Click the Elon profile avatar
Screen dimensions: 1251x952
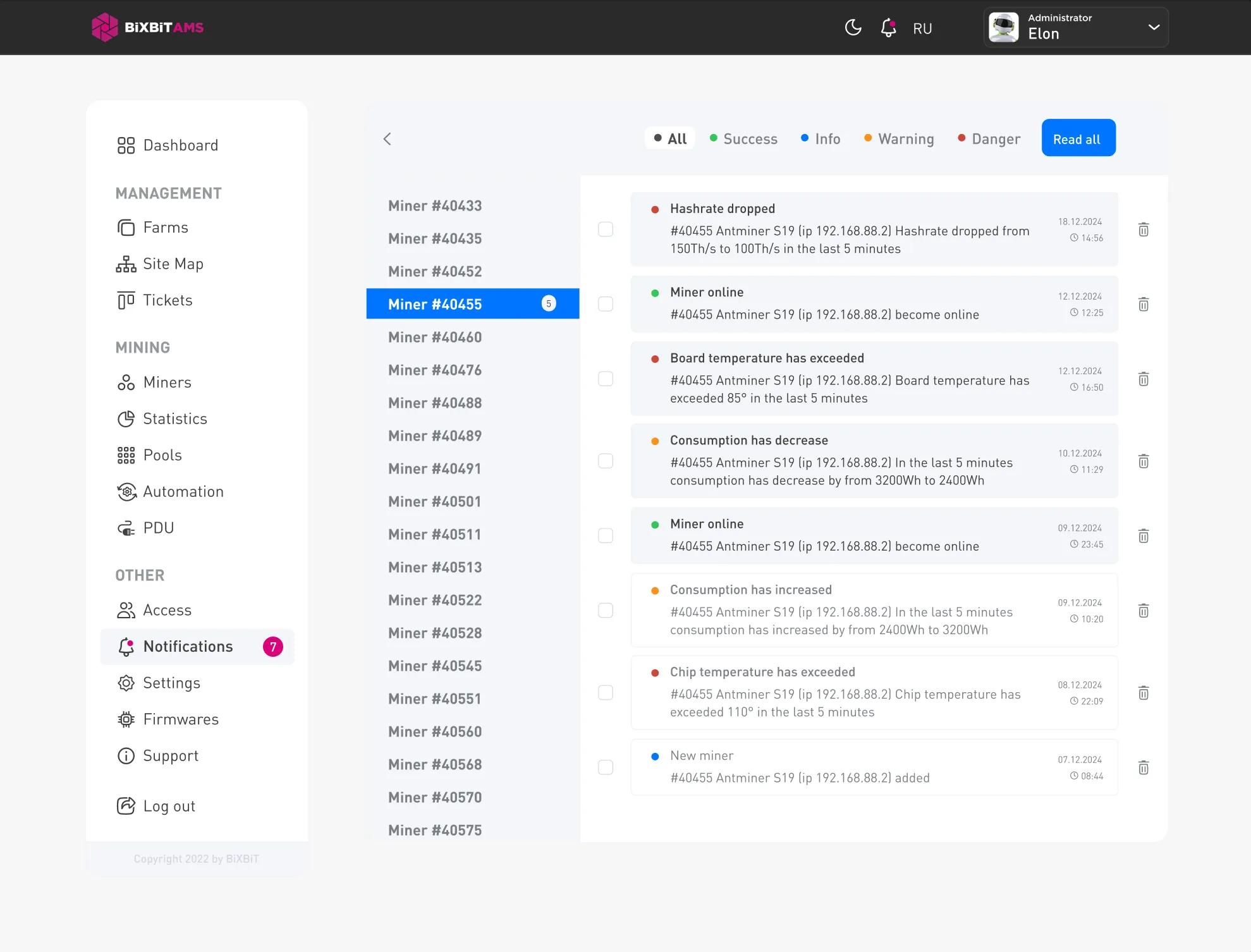coord(1003,27)
